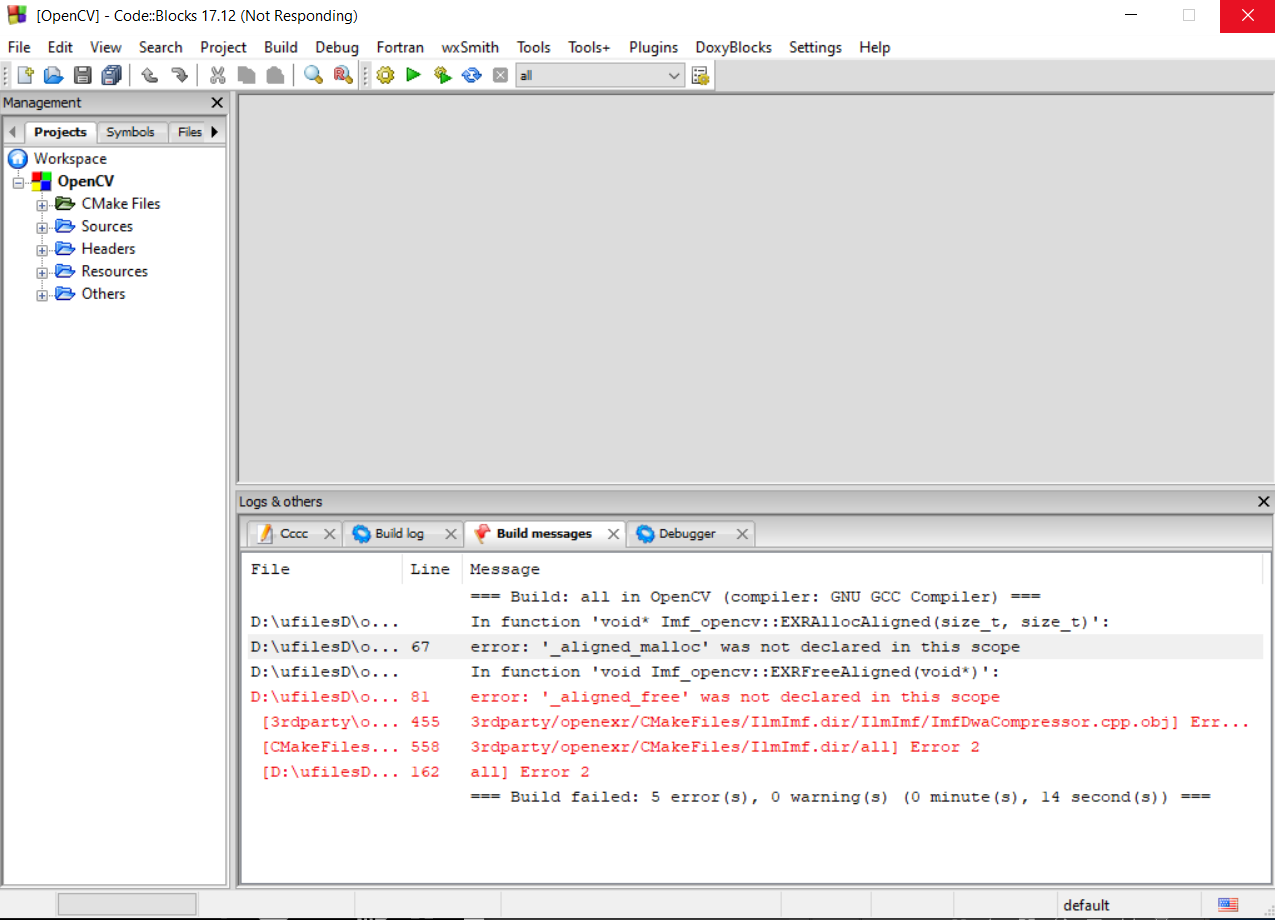Image resolution: width=1275 pixels, height=920 pixels.
Task: Click the Message column header
Action: click(862, 569)
